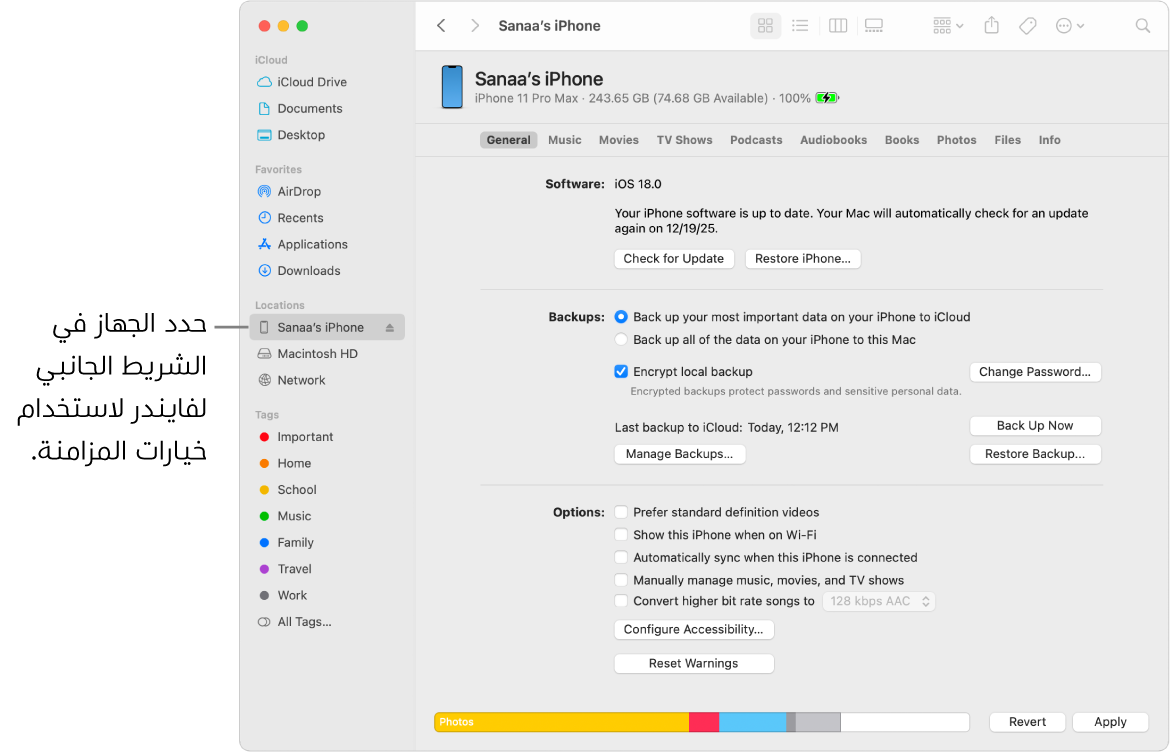Click the Share toolbar icon
The image size is (1170, 753).
[x=992, y=26]
